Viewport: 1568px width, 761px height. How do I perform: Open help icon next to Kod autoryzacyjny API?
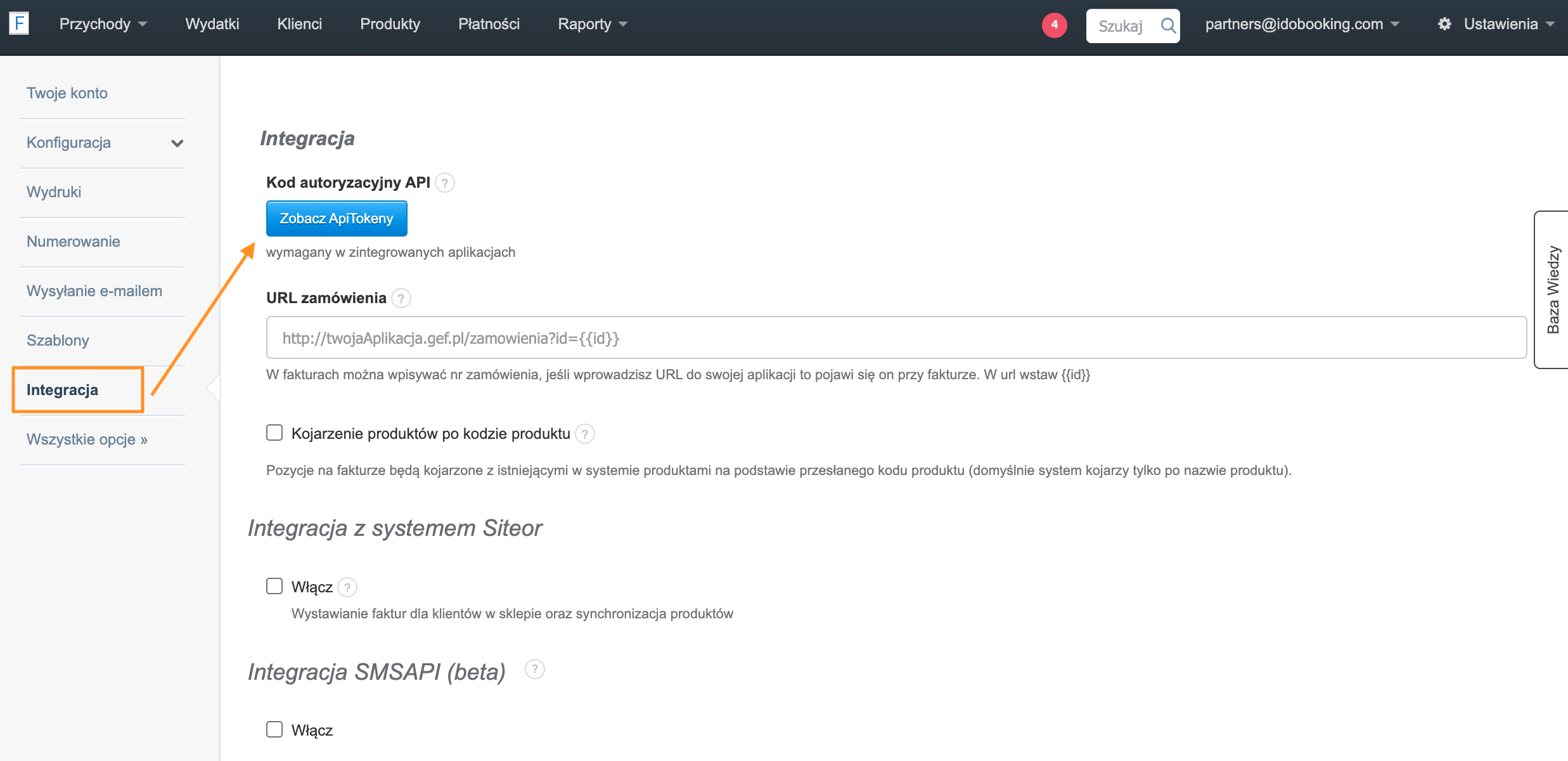[445, 183]
